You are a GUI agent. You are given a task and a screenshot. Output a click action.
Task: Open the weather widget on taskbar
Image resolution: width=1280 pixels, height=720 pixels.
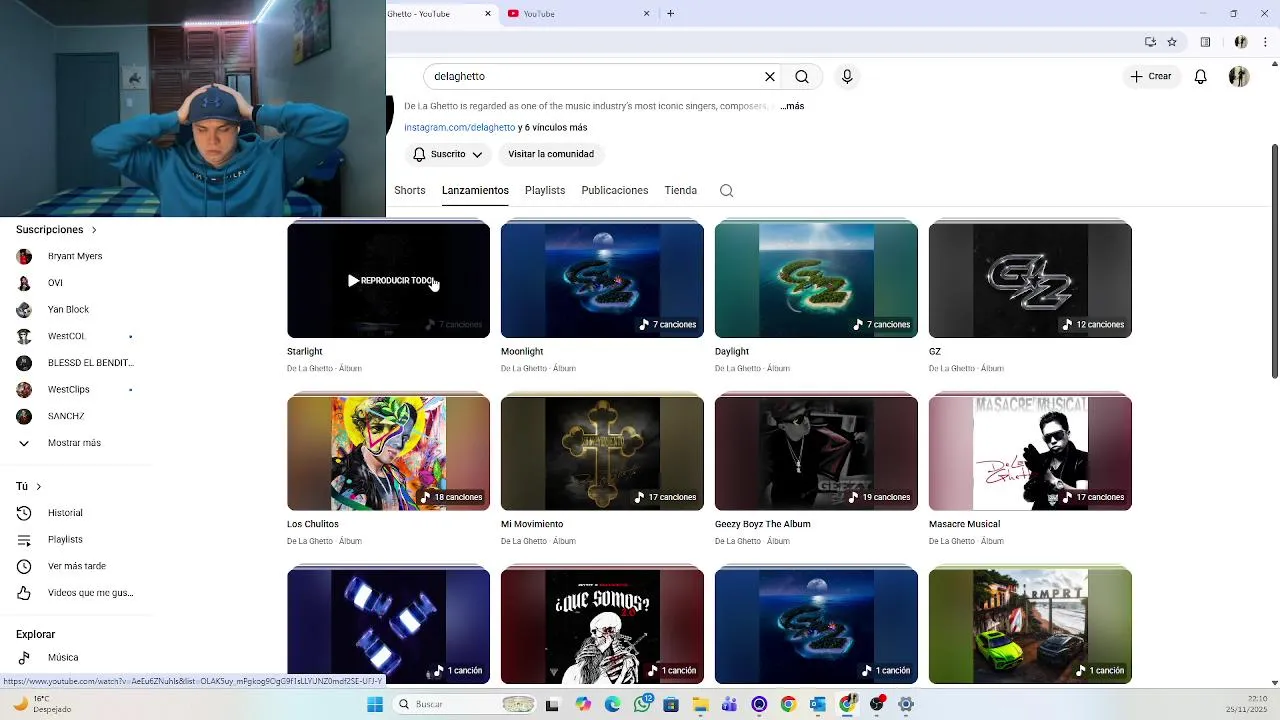pyautogui.click(x=42, y=704)
